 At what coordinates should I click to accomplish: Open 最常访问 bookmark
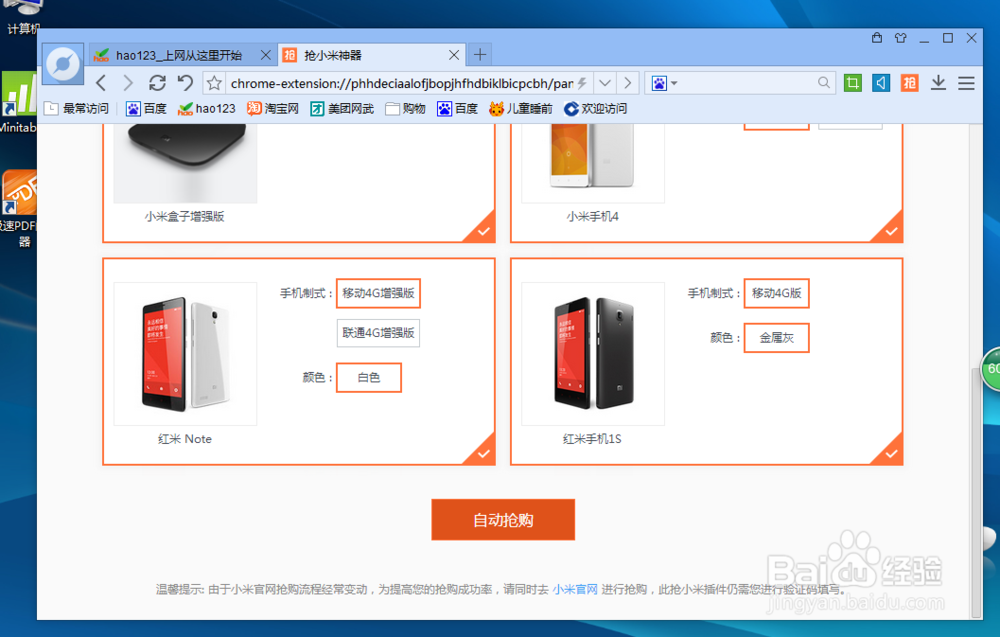point(76,108)
